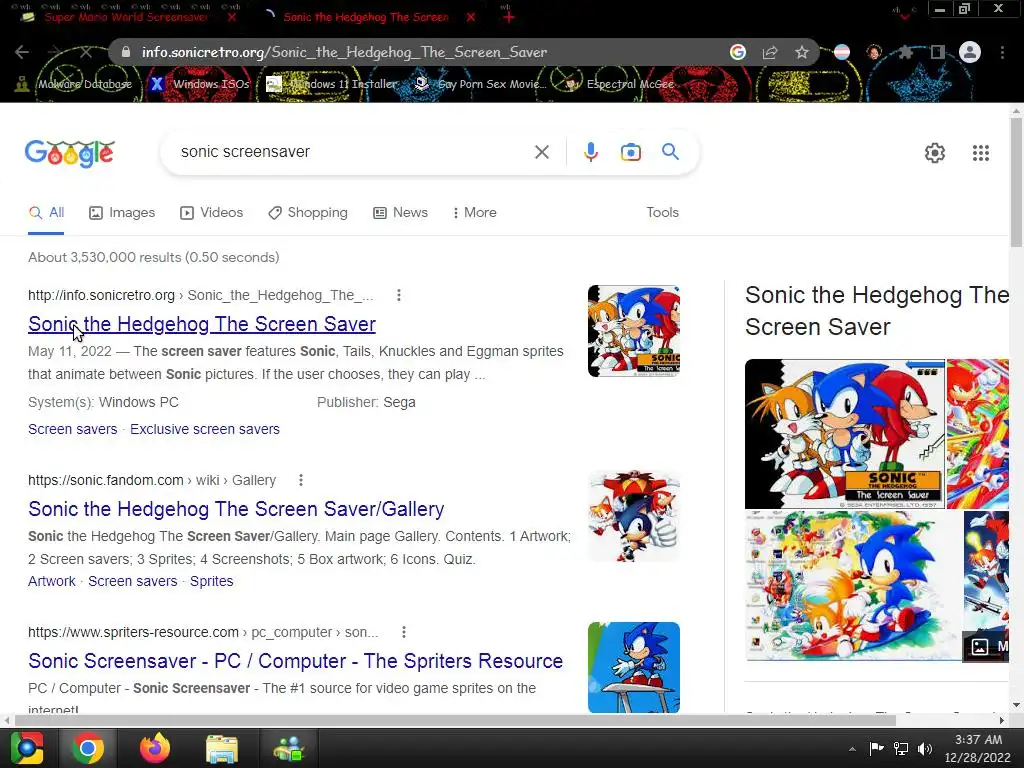Open Google quick settings gear
The width and height of the screenshot is (1024, 768).
tap(935, 153)
